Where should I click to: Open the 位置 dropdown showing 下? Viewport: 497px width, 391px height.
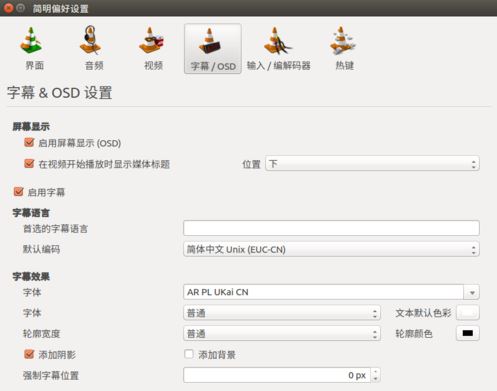pyautogui.click(x=372, y=164)
